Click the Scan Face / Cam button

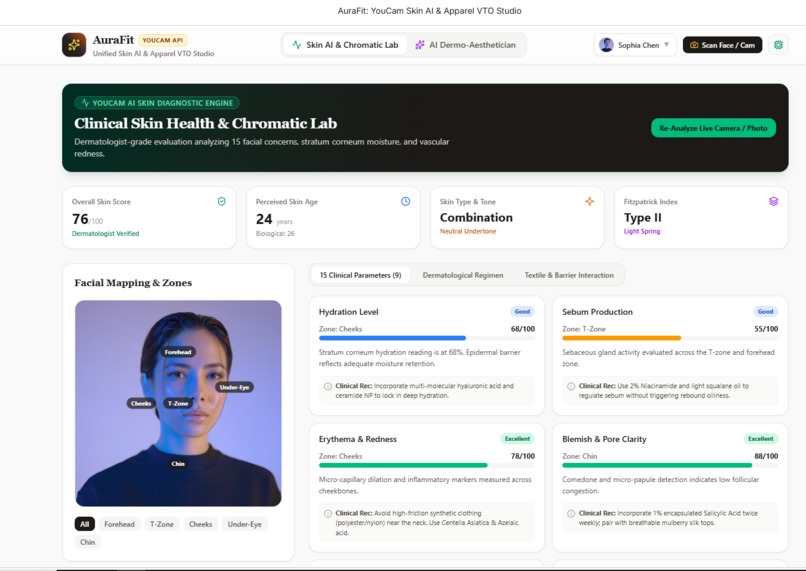(722, 45)
